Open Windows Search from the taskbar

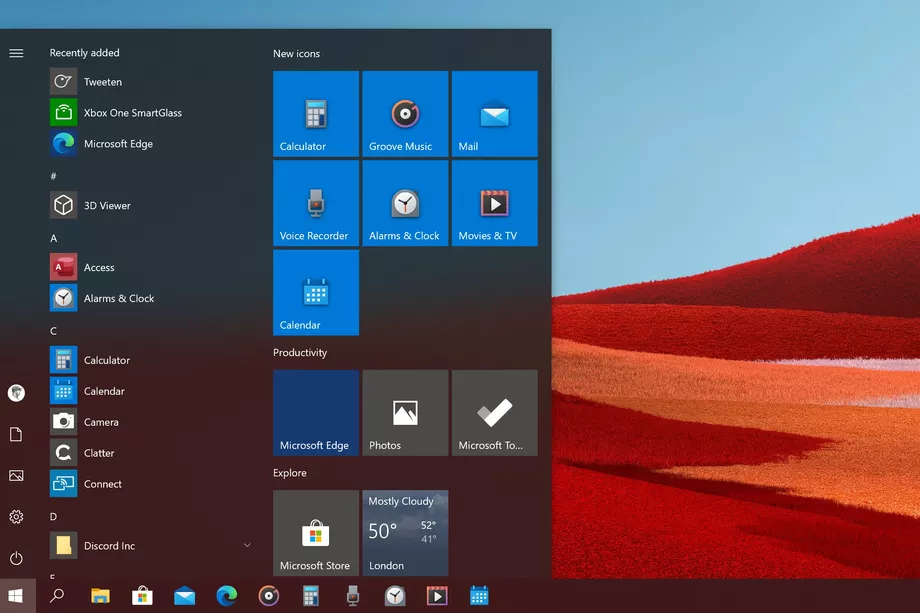click(56, 595)
